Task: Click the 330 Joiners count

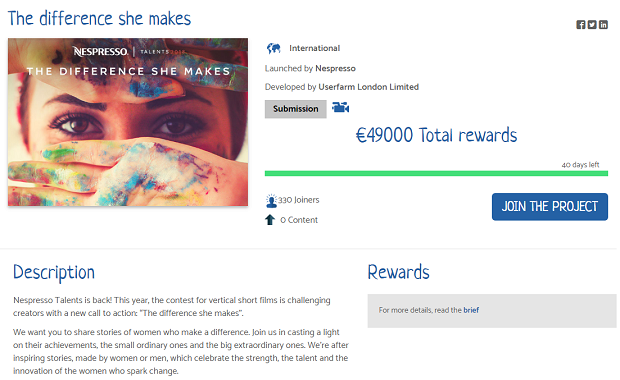Action: 299,200
